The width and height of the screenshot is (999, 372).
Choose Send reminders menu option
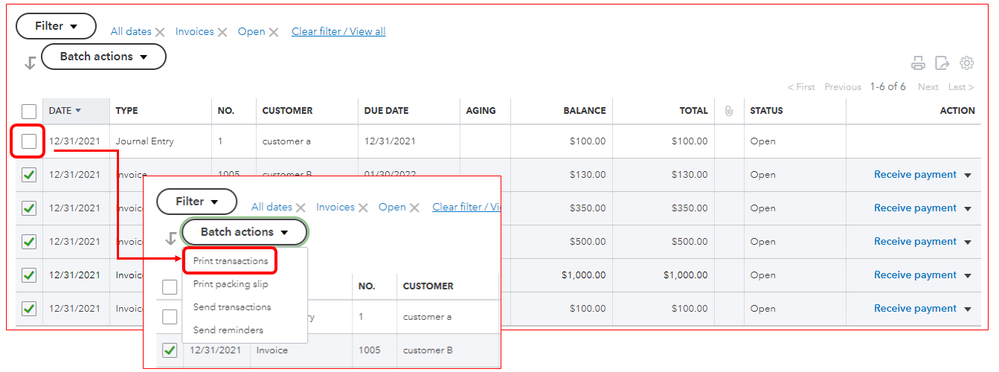[228, 330]
